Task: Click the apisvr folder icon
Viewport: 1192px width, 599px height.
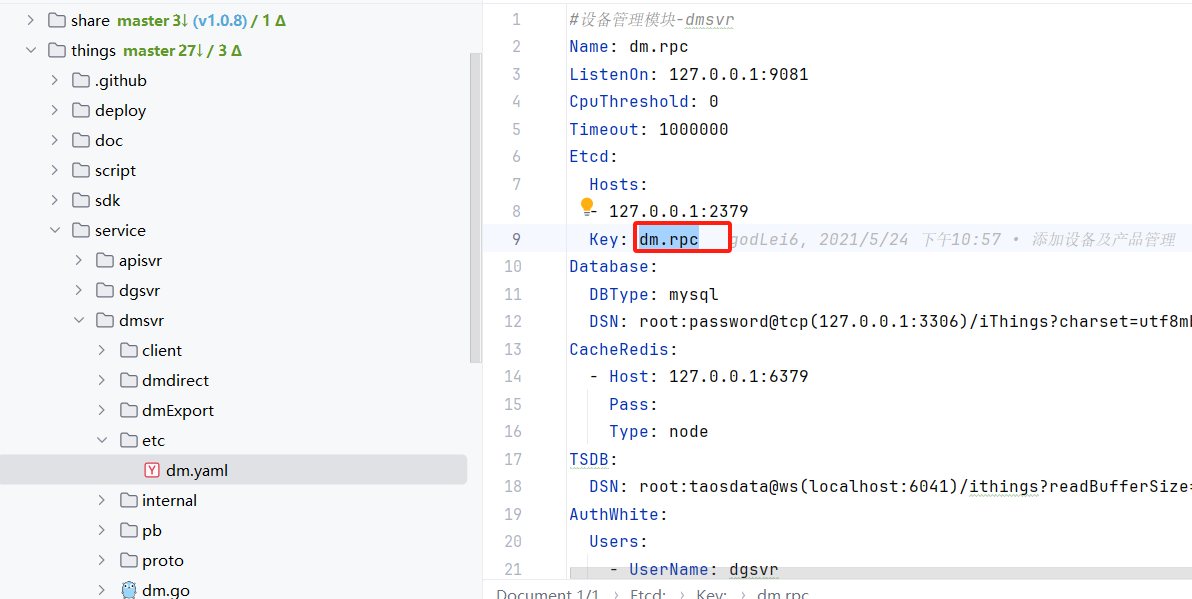Action: coord(105,260)
